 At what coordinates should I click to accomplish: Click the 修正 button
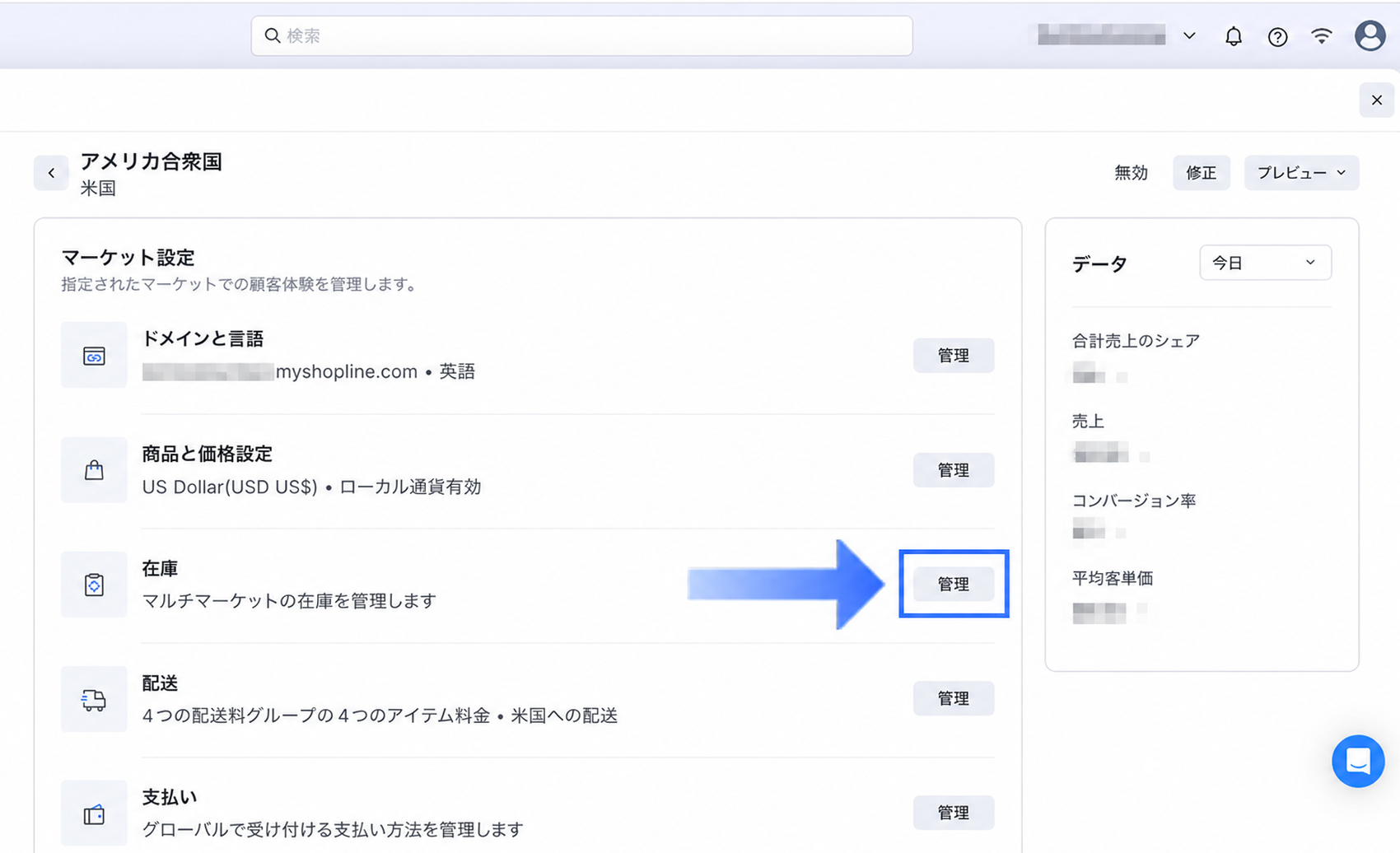tap(1201, 173)
